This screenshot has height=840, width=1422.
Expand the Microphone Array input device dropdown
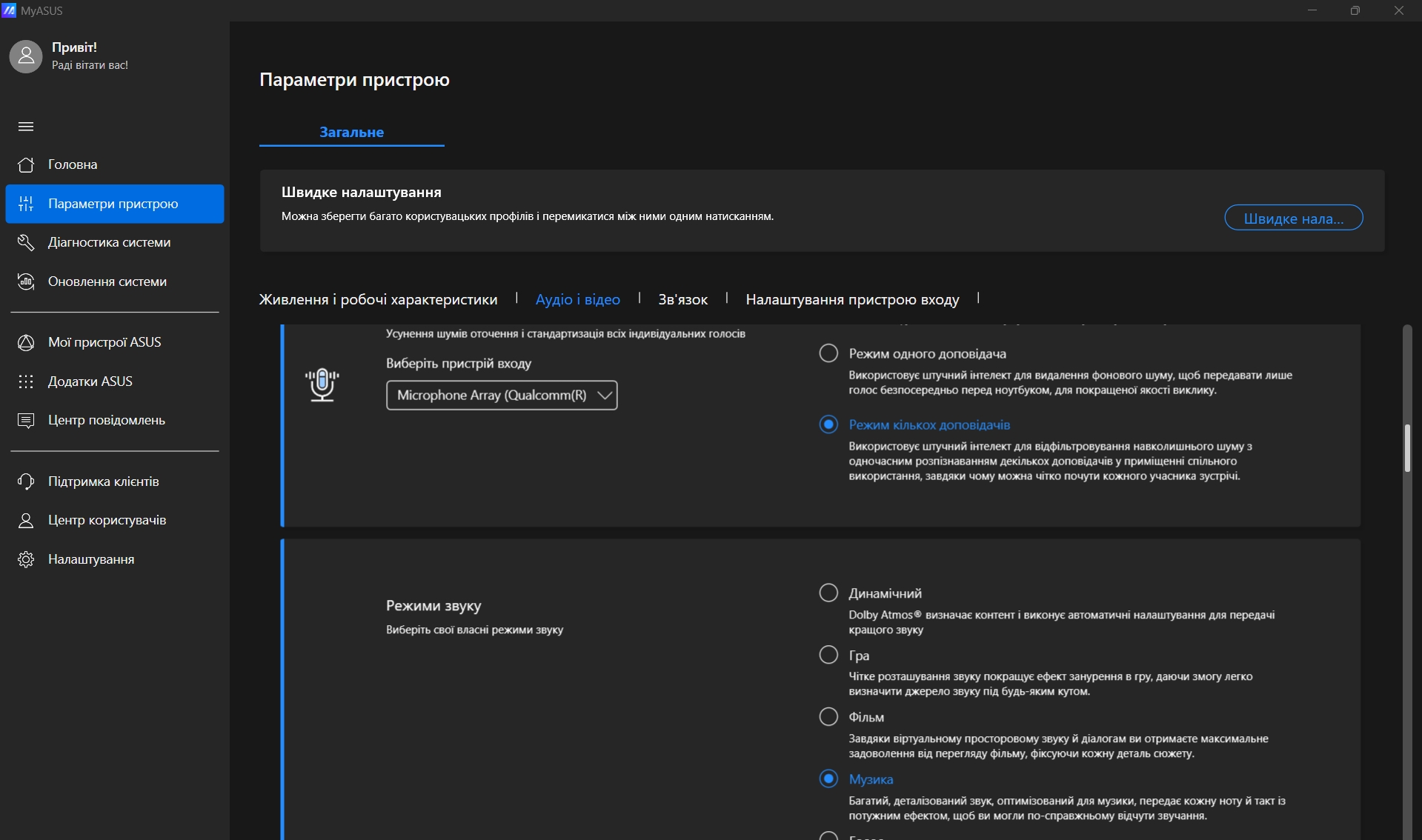point(502,396)
